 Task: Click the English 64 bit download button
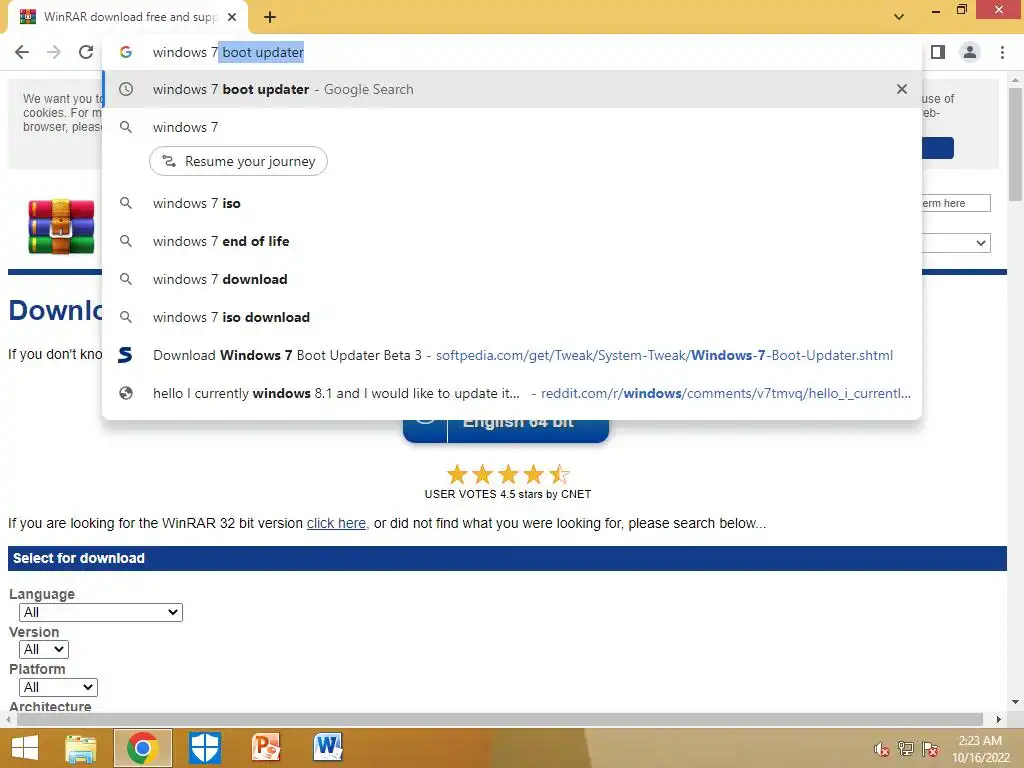[506, 431]
